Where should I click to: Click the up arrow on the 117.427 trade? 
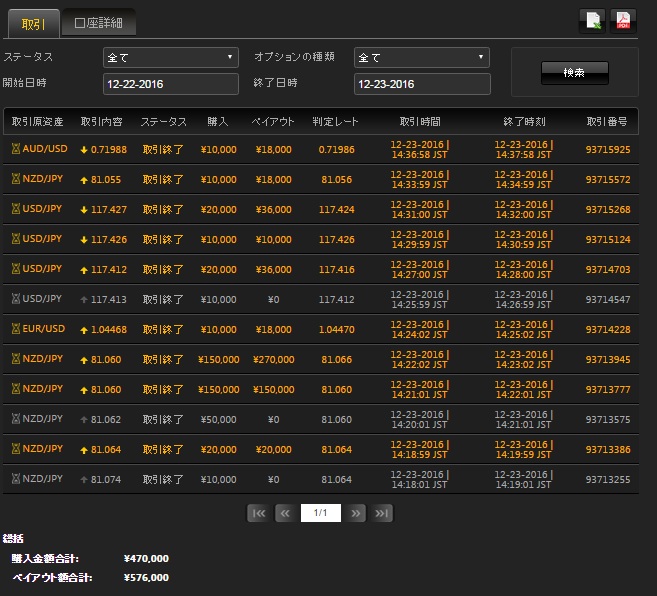pos(83,209)
